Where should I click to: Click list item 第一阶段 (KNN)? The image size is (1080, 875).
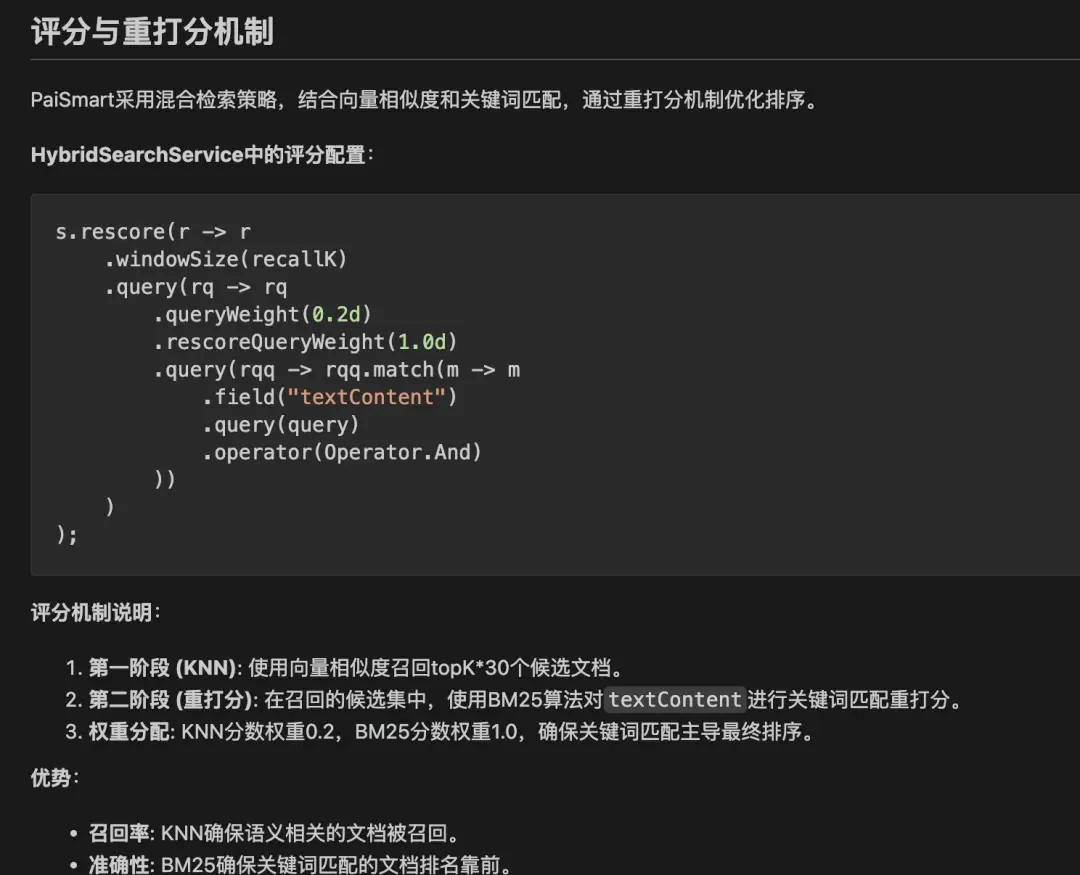click(x=345, y=668)
